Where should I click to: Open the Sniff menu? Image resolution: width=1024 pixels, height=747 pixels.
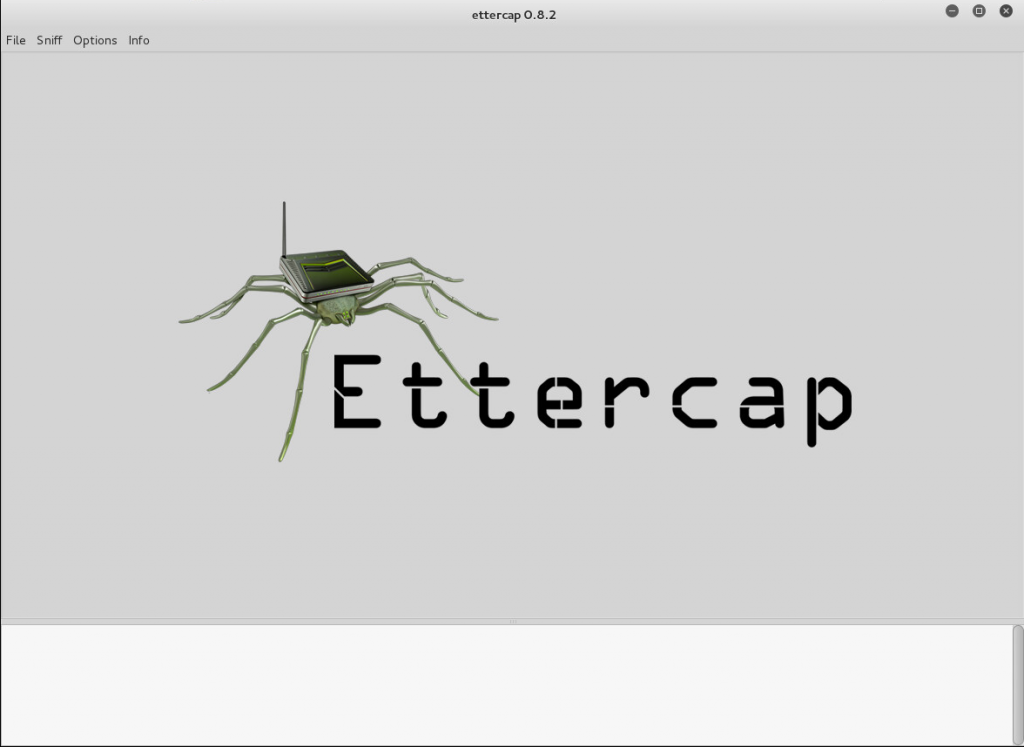[x=49, y=40]
